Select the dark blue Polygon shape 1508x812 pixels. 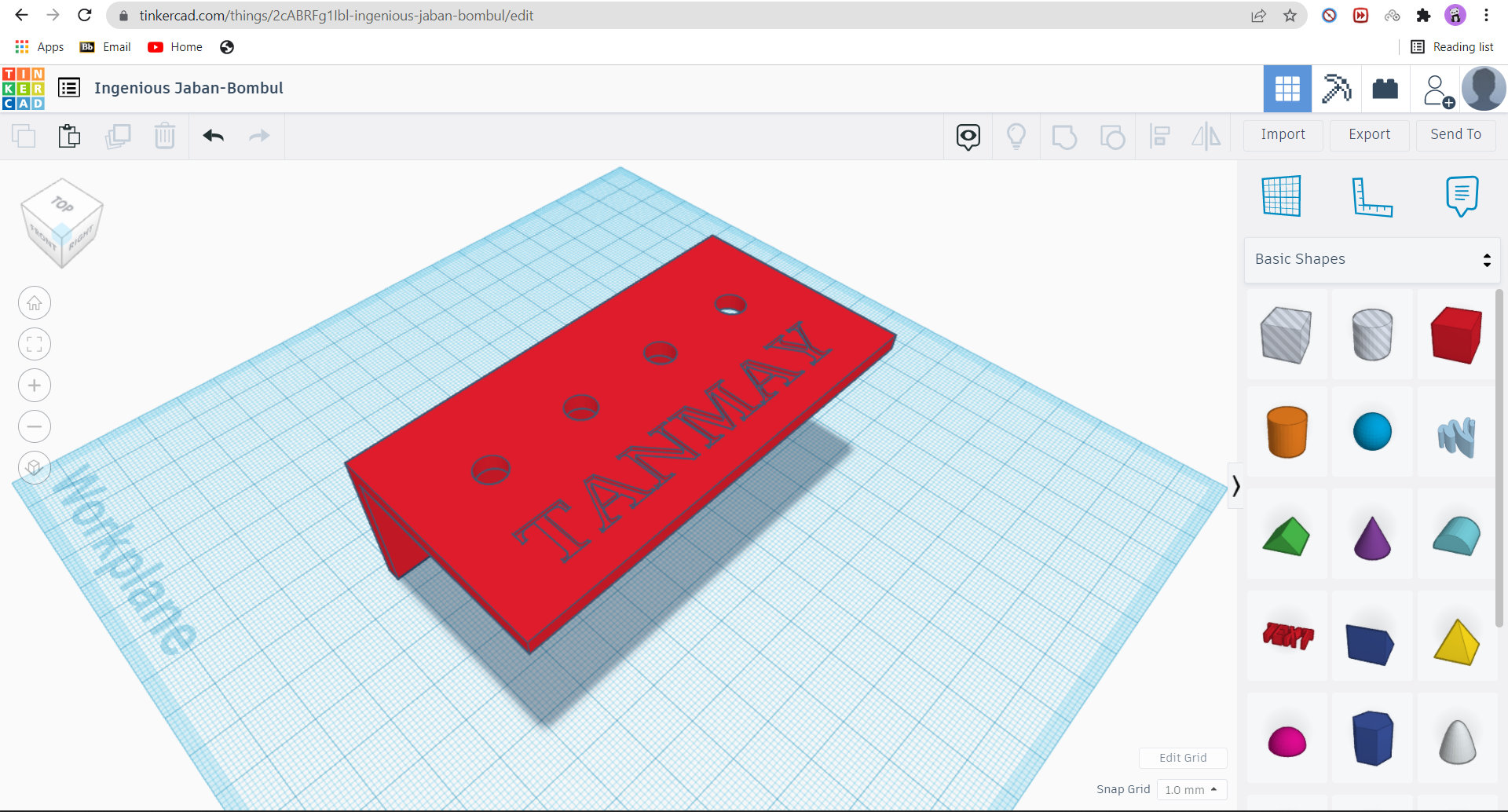(x=1372, y=738)
